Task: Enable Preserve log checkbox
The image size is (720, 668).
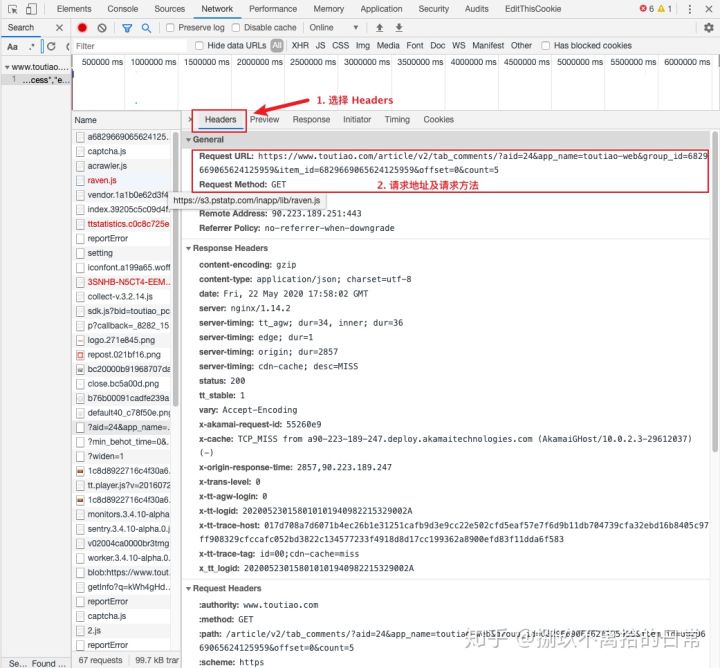Action: click(x=170, y=28)
